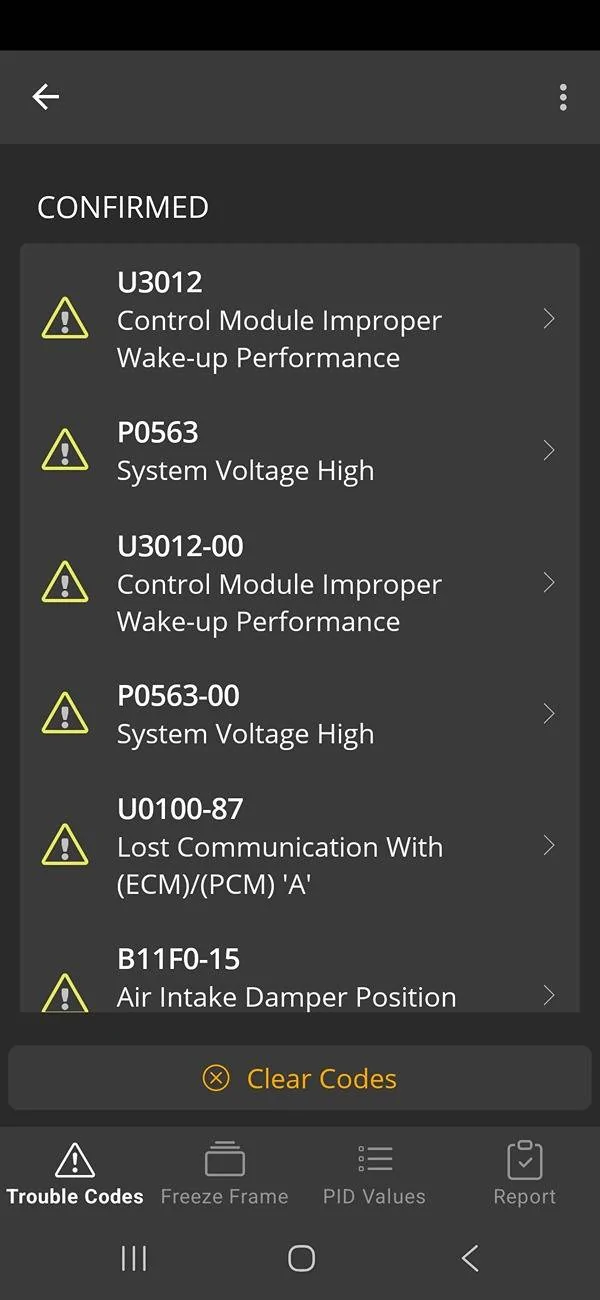
Task: Click the warning triangle beside U3012
Action: coord(64,318)
